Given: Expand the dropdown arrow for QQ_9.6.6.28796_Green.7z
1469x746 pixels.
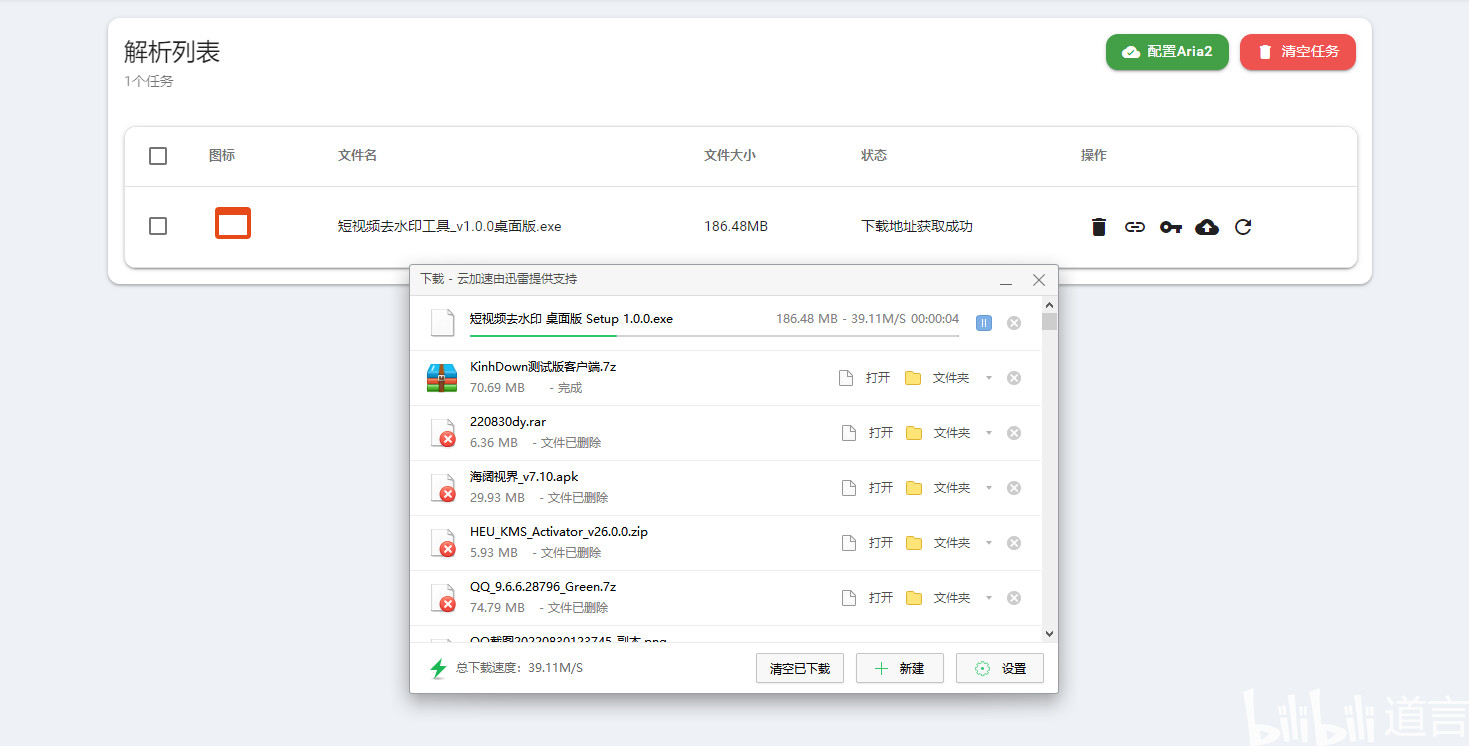Looking at the screenshot, I should (989, 598).
